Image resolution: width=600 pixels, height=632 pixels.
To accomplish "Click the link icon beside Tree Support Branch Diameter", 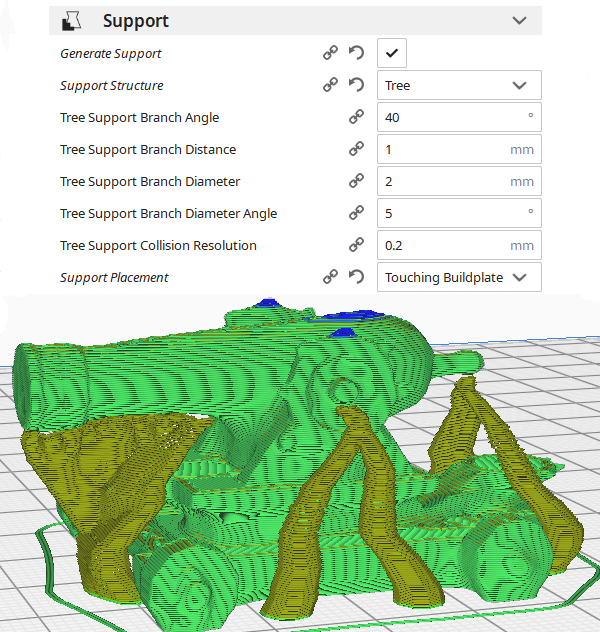I will coord(356,181).
